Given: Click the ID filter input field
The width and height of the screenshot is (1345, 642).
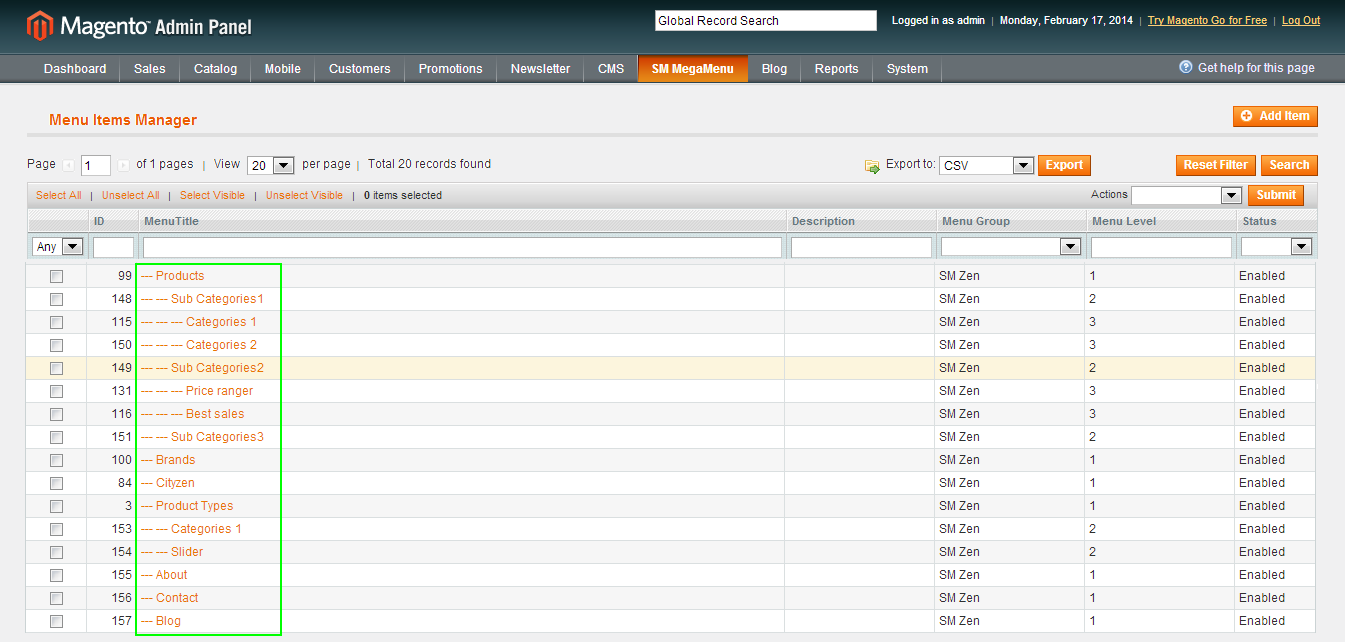Looking at the screenshot, I should click(x=113, y=247).
